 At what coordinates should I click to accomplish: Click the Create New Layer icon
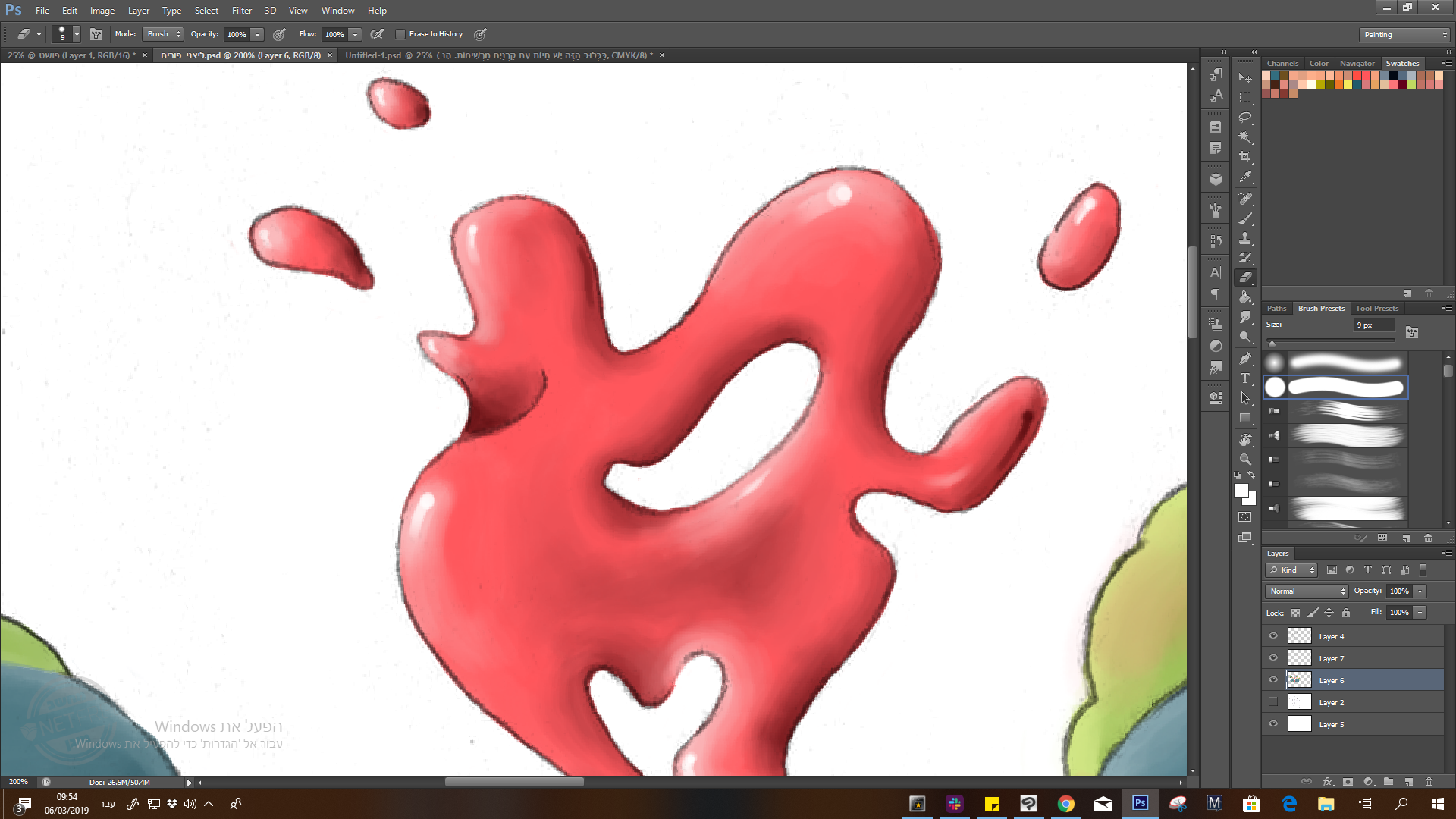tap(1409, 782)
